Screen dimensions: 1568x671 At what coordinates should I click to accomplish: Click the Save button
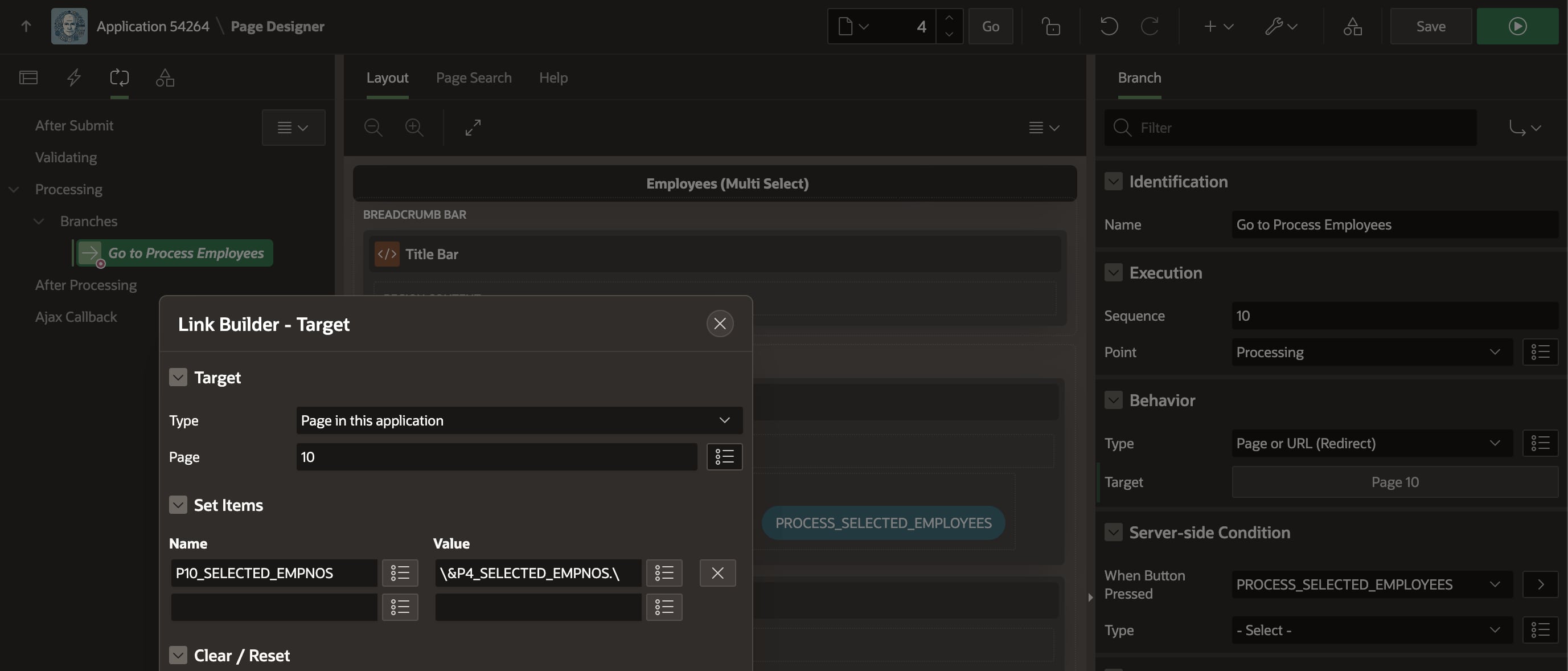coord(1430,26)
